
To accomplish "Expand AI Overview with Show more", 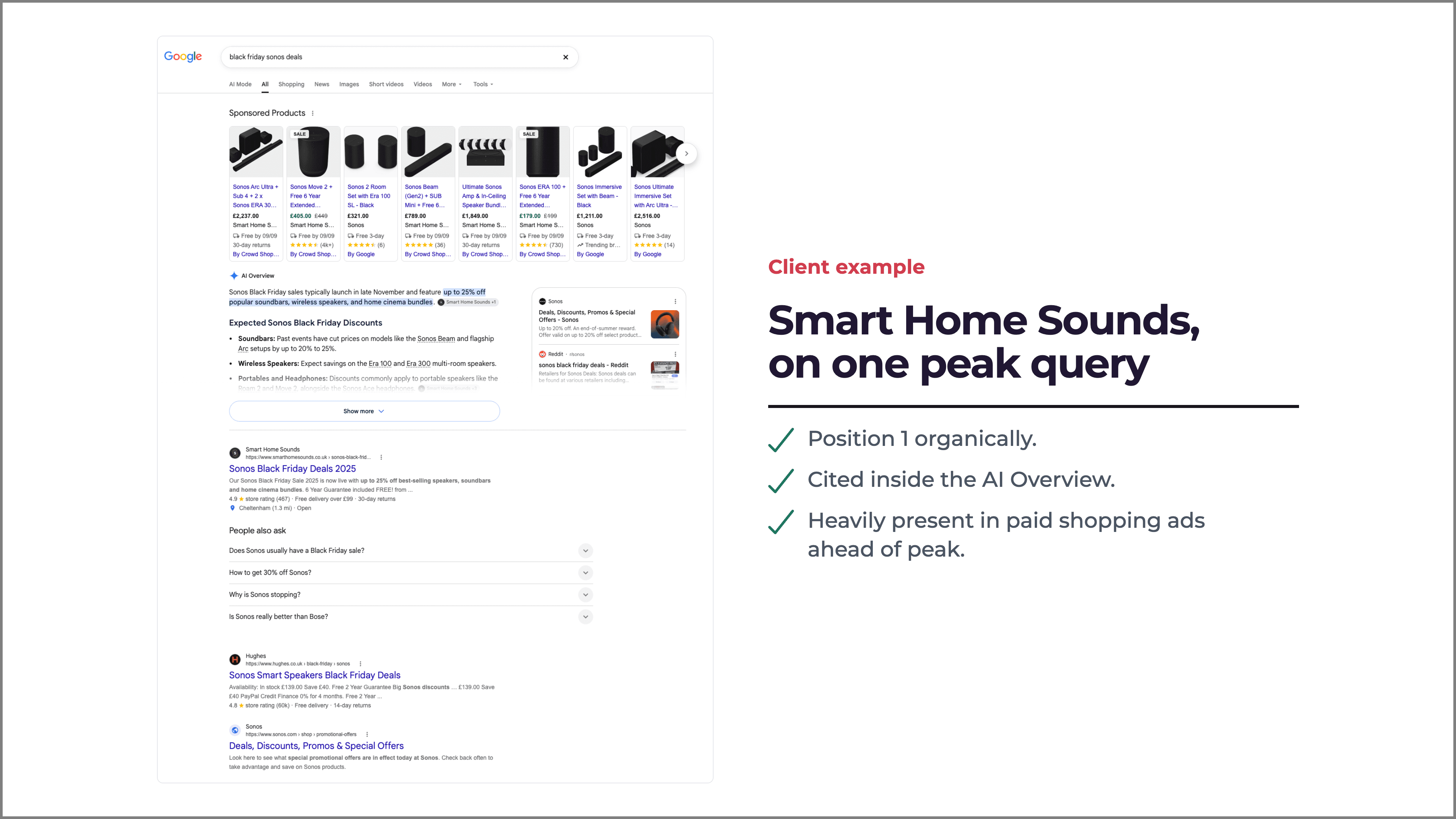I will 364,411.
